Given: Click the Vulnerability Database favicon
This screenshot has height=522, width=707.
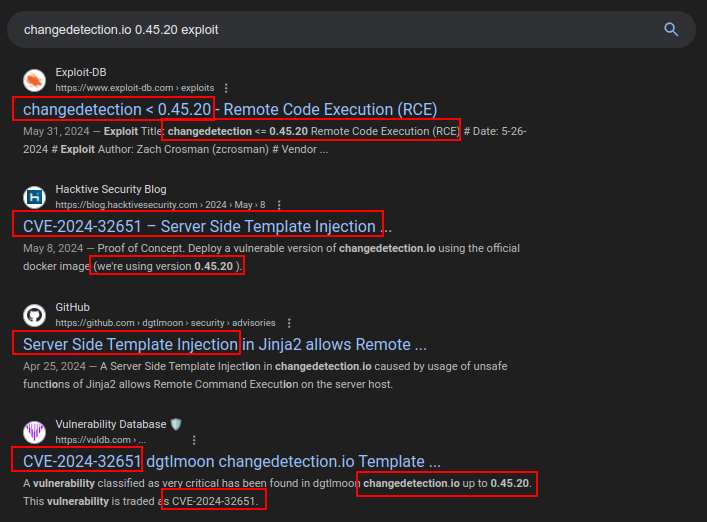Looking at the screenshot, I should (x=35, y=432).
